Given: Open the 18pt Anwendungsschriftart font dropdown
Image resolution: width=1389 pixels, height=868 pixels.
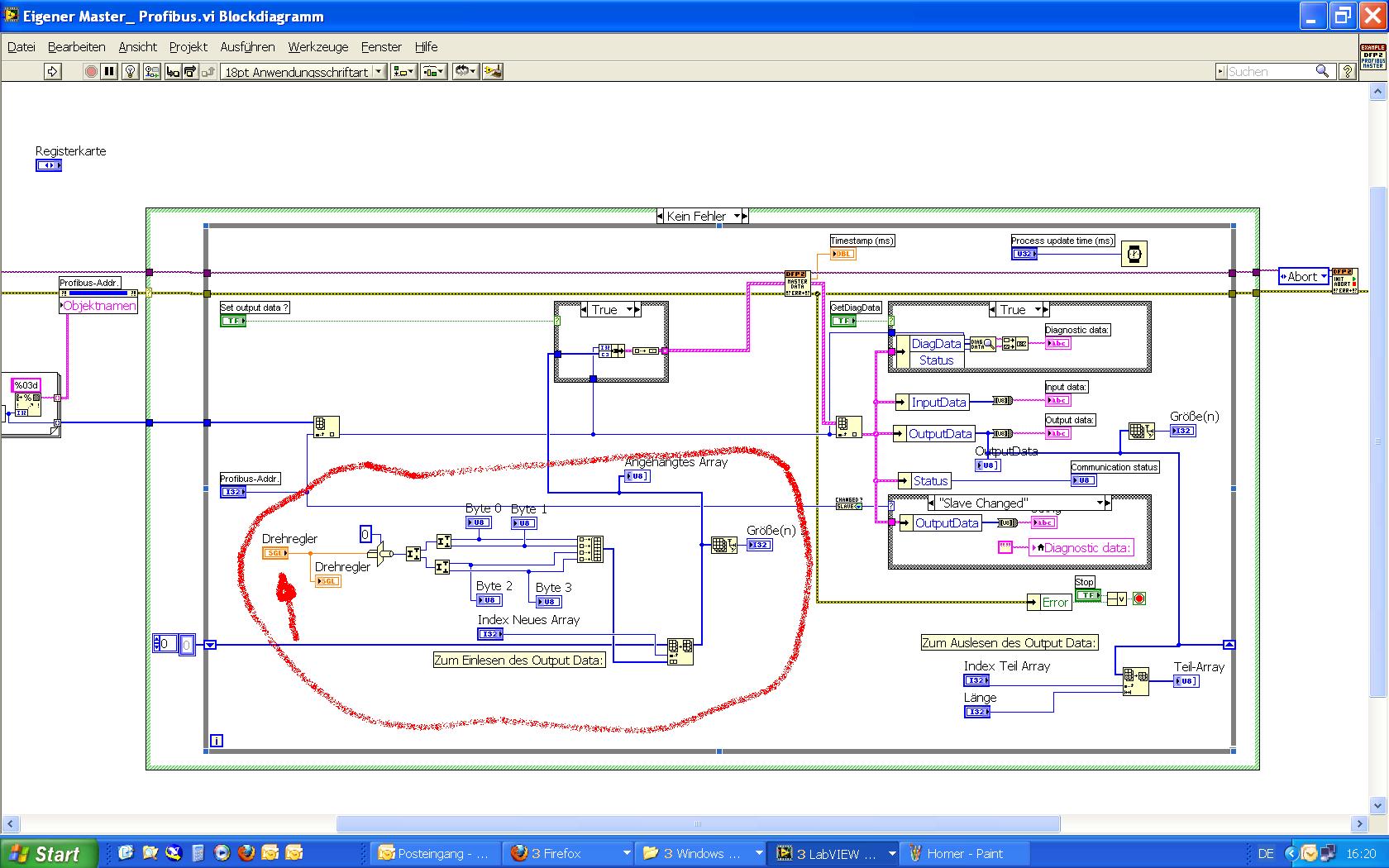Looking at the screenshot, I should coord(303,72).
